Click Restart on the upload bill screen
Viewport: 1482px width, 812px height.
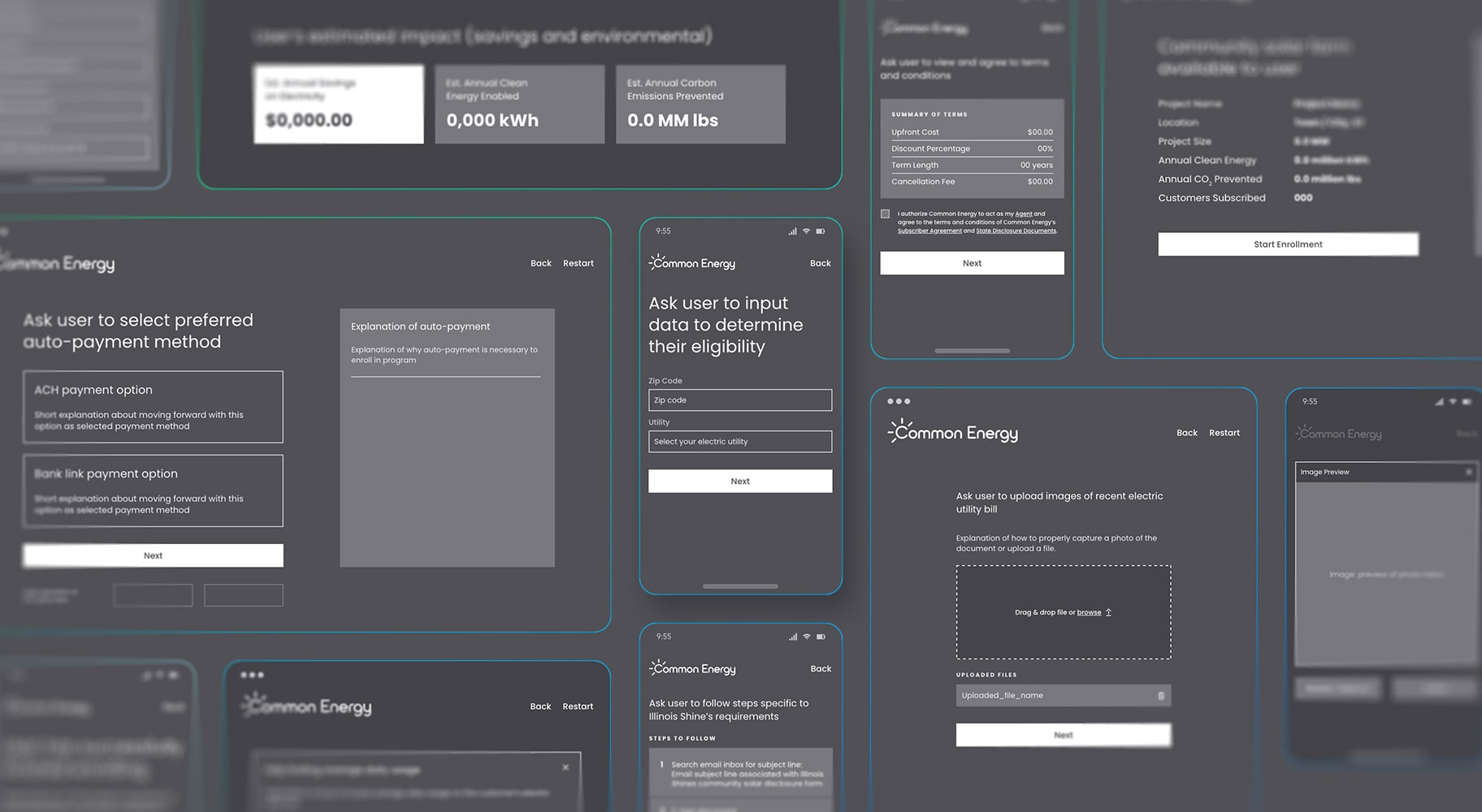point(1224,433)
